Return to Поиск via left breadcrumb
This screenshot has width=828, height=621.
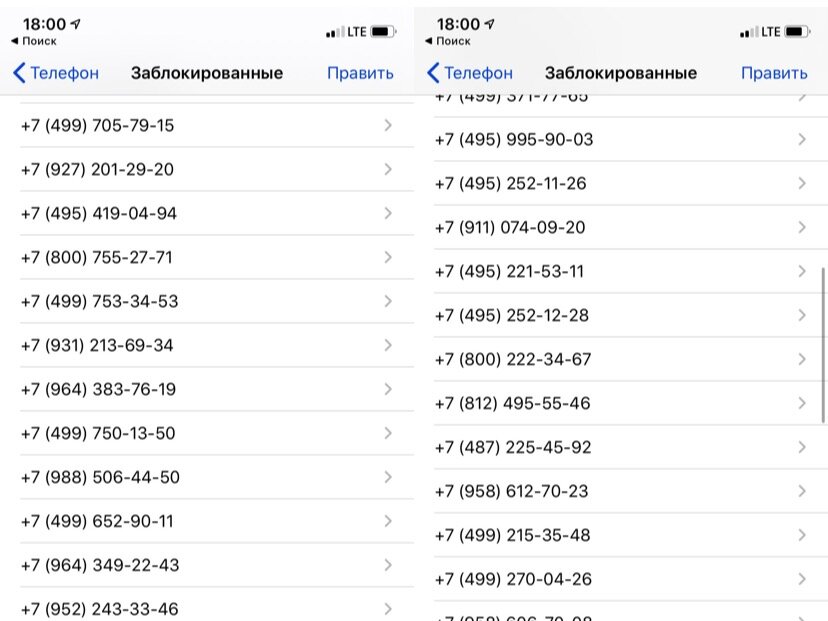click(x=34, y=41)
